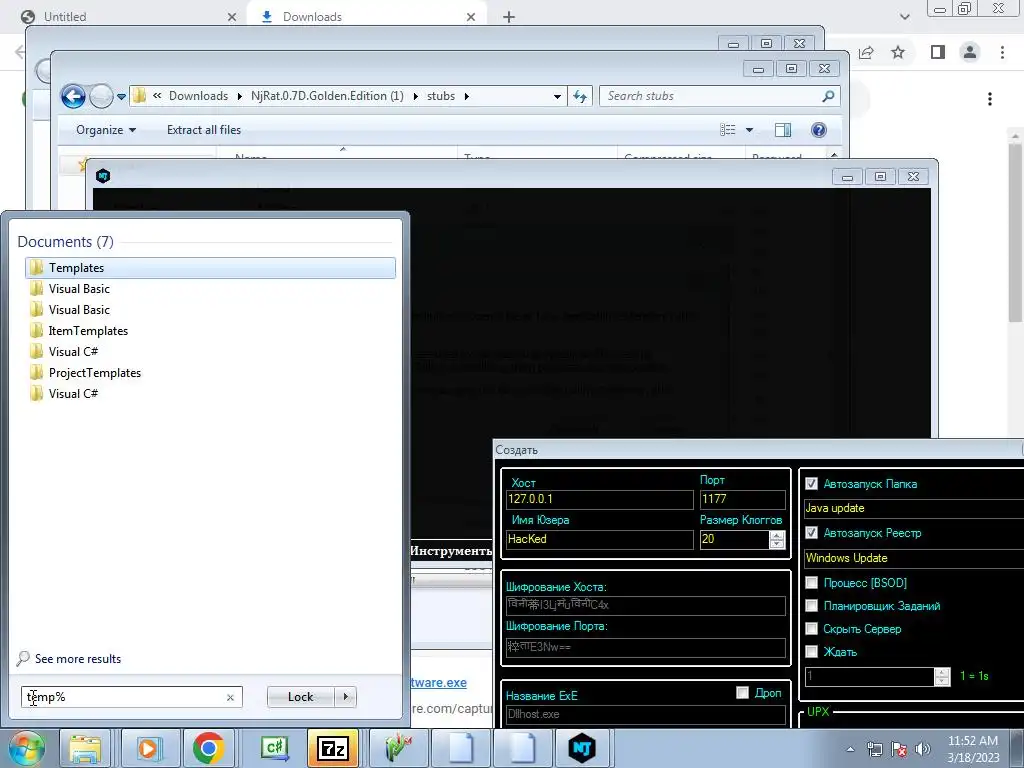Open a new Chrome tab

pos(509,17)
